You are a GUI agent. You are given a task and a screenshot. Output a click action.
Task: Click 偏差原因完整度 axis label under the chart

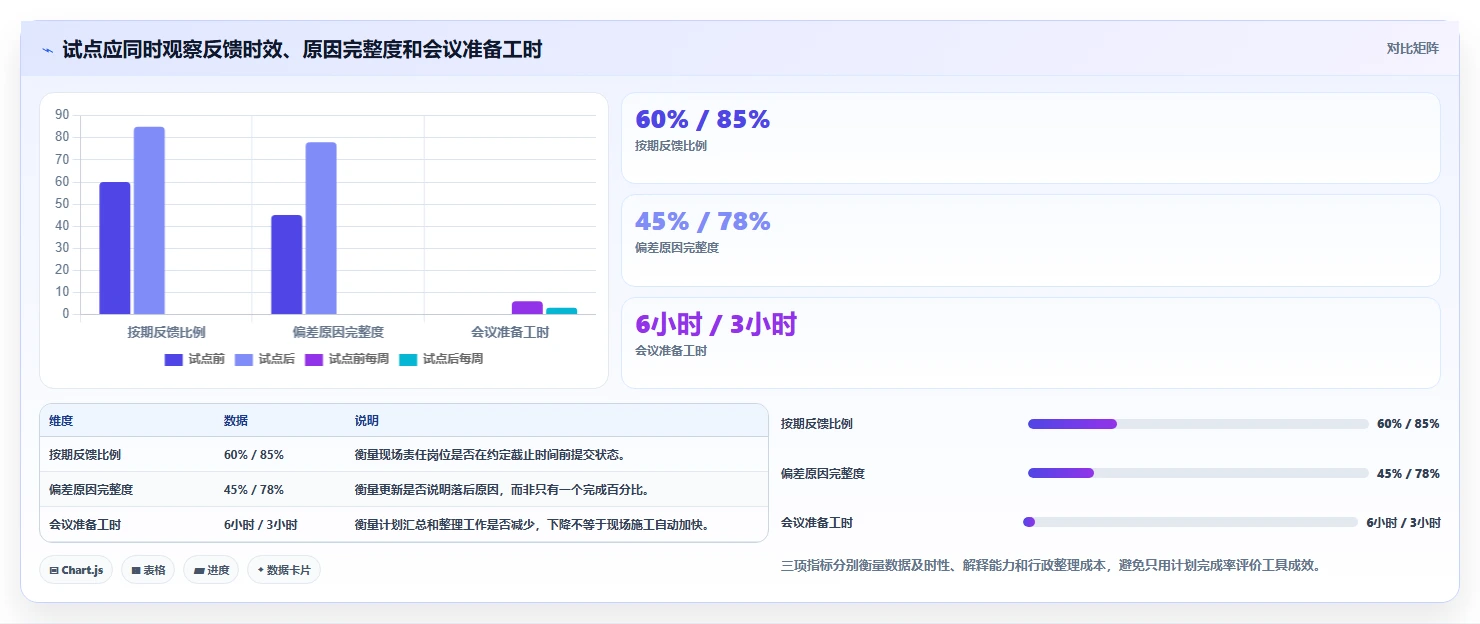tap(338, 332)
